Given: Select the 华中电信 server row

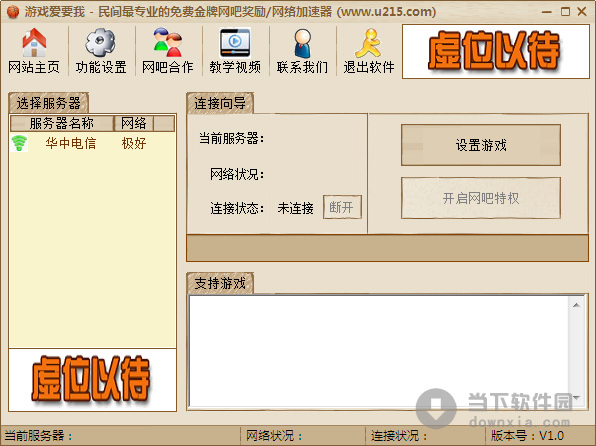Looking at the screenshot, I should [92, 143].
